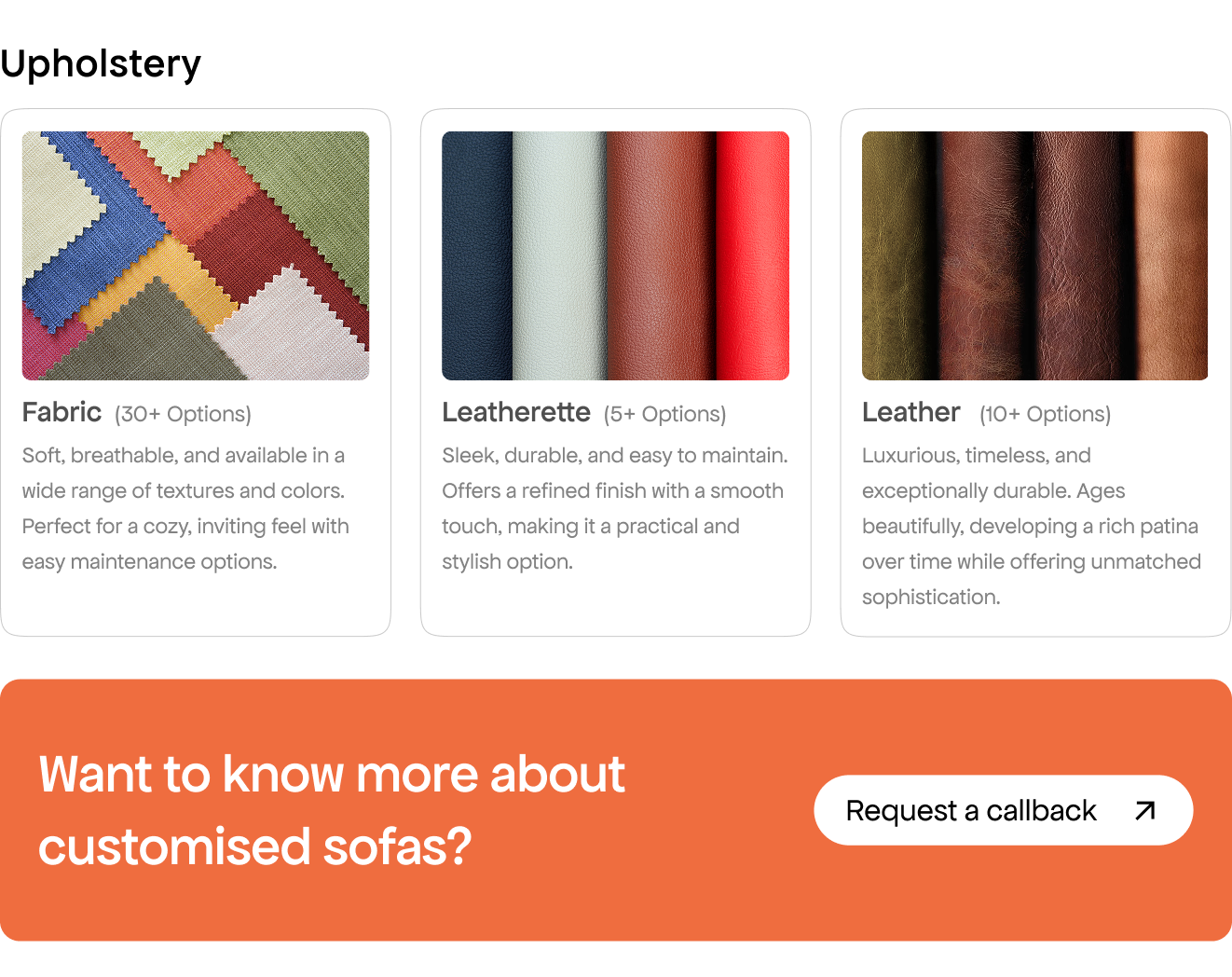Click the Upholstery section heading
Viewport: 1232px width, 977px height.
[101, 64]
